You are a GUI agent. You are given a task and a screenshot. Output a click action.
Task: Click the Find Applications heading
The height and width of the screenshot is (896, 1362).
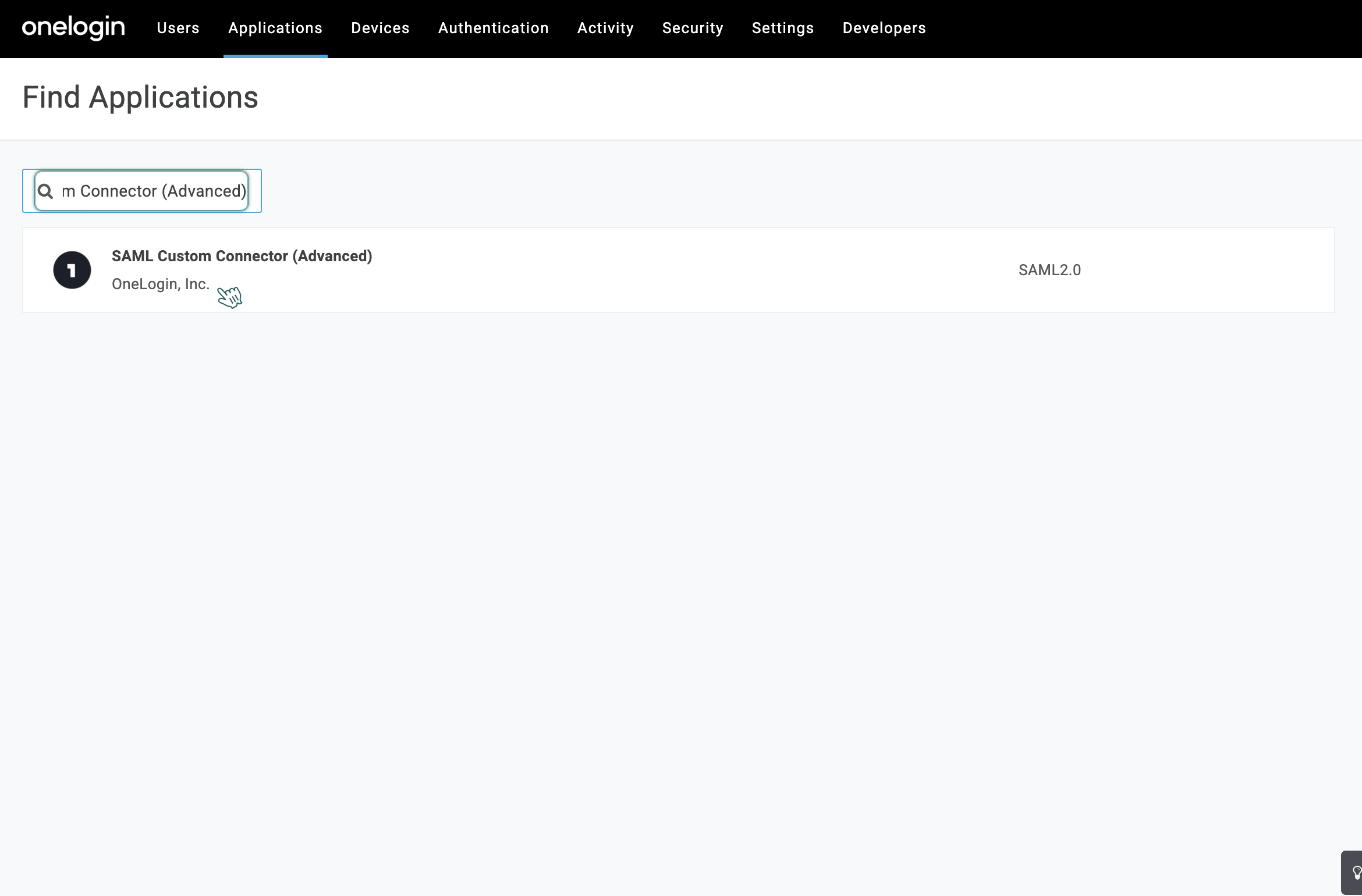140,97
